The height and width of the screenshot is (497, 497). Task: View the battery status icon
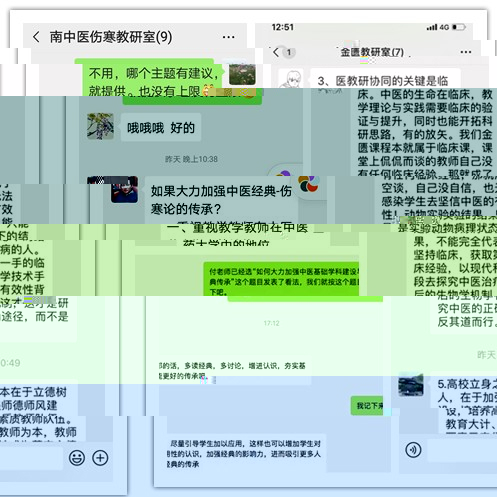click(459, 27)
